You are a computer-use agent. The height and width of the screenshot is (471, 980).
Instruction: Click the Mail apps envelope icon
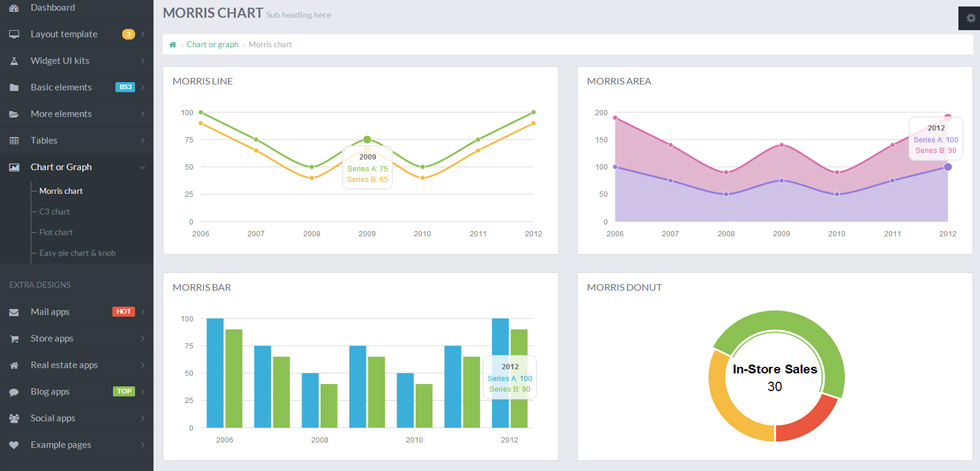click(x=14, y=312)
